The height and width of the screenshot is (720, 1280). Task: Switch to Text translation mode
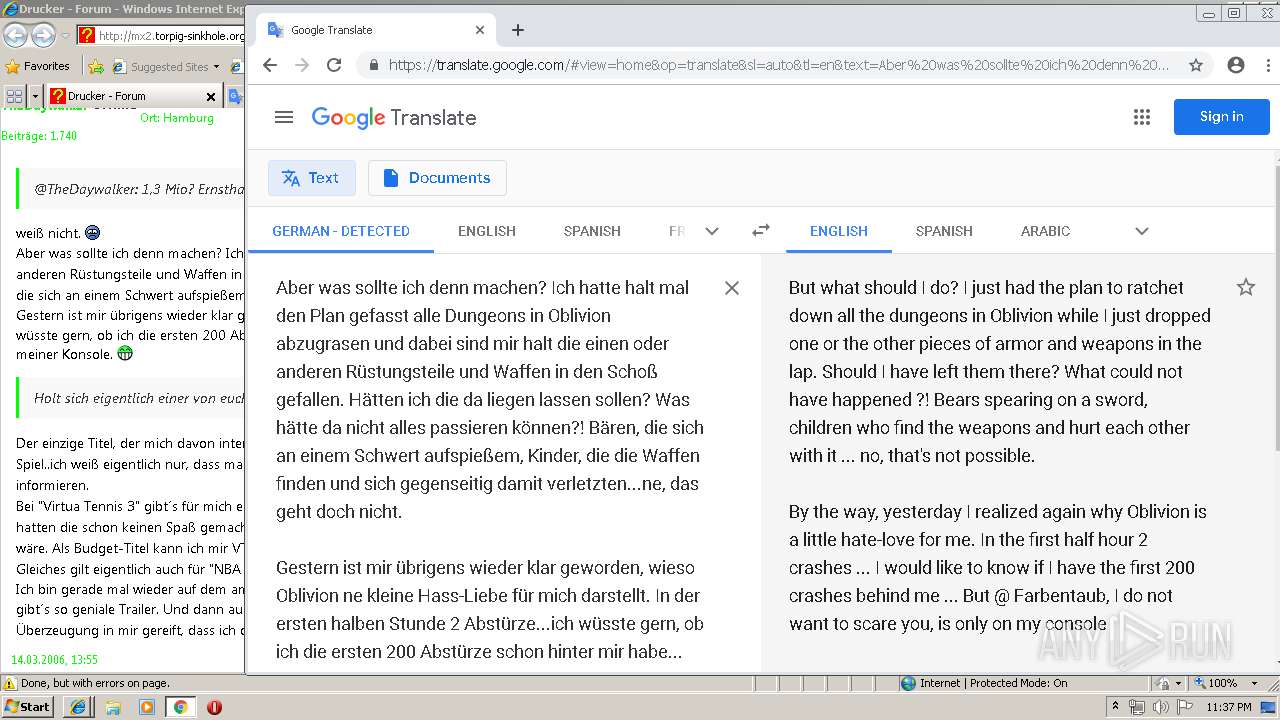click(311, 178)
